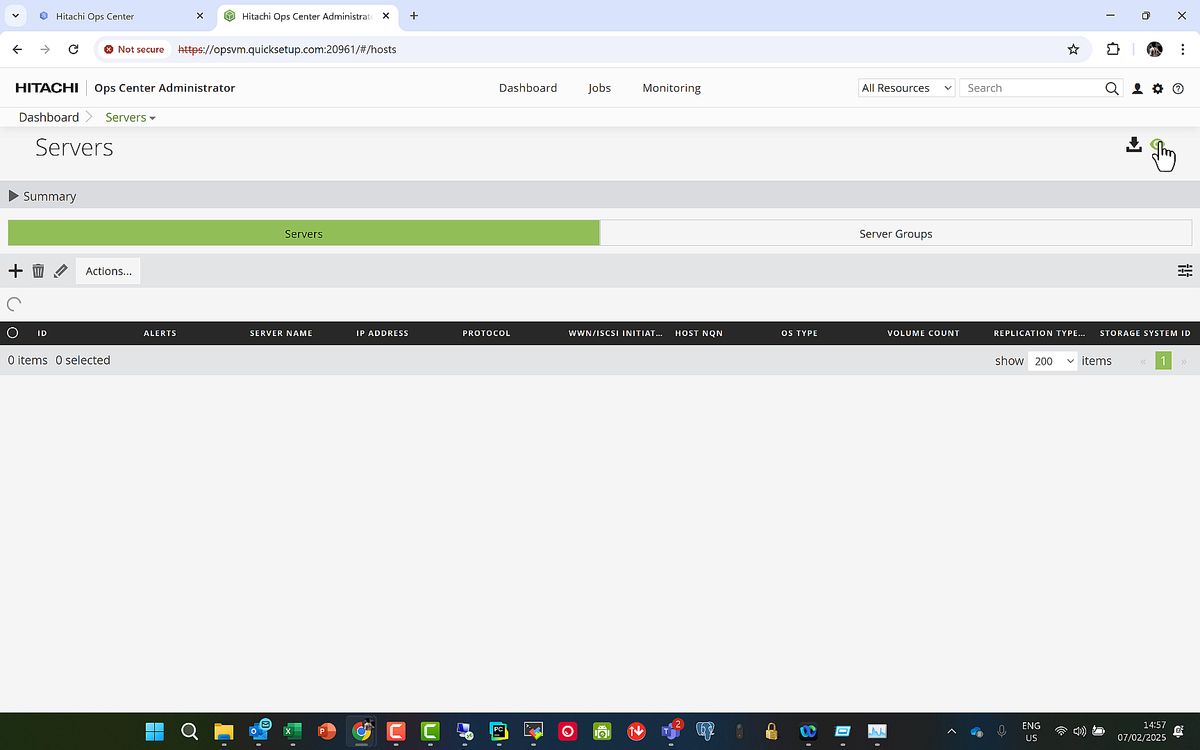Open the Dashboard menu
The width and height of the screenshot is (1200, 750).
(528, 88)
